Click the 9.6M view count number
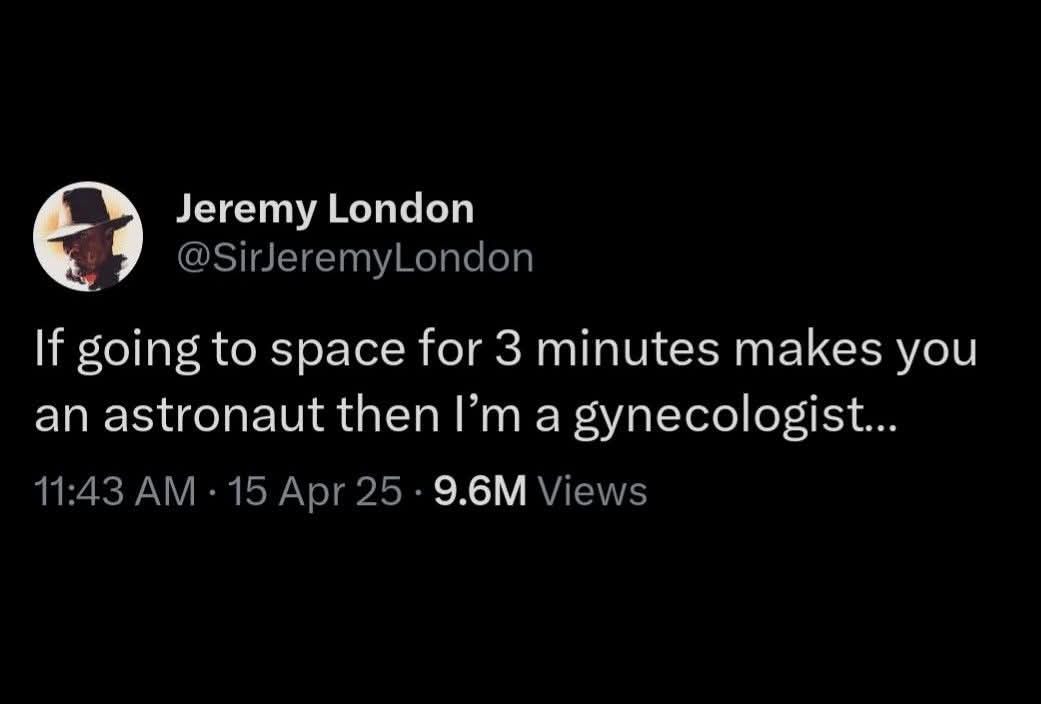Screen dimensions: 1041x704 pos(481,492)
